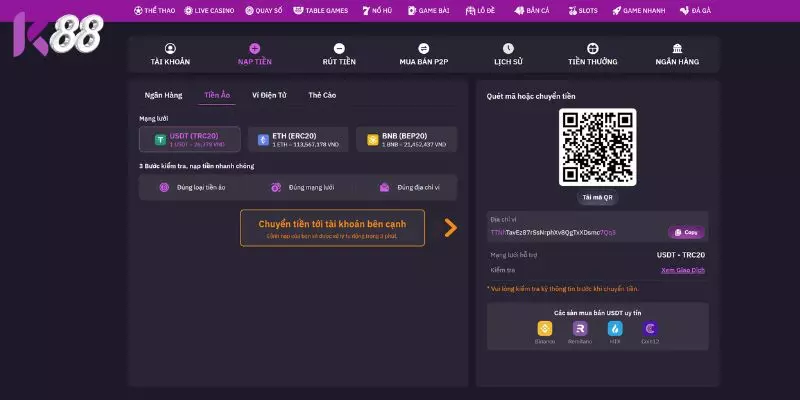This screenshot has width=800, height=400.
Task: Click the Đúng địa chỉ ví icon
Action: (384, 187)
